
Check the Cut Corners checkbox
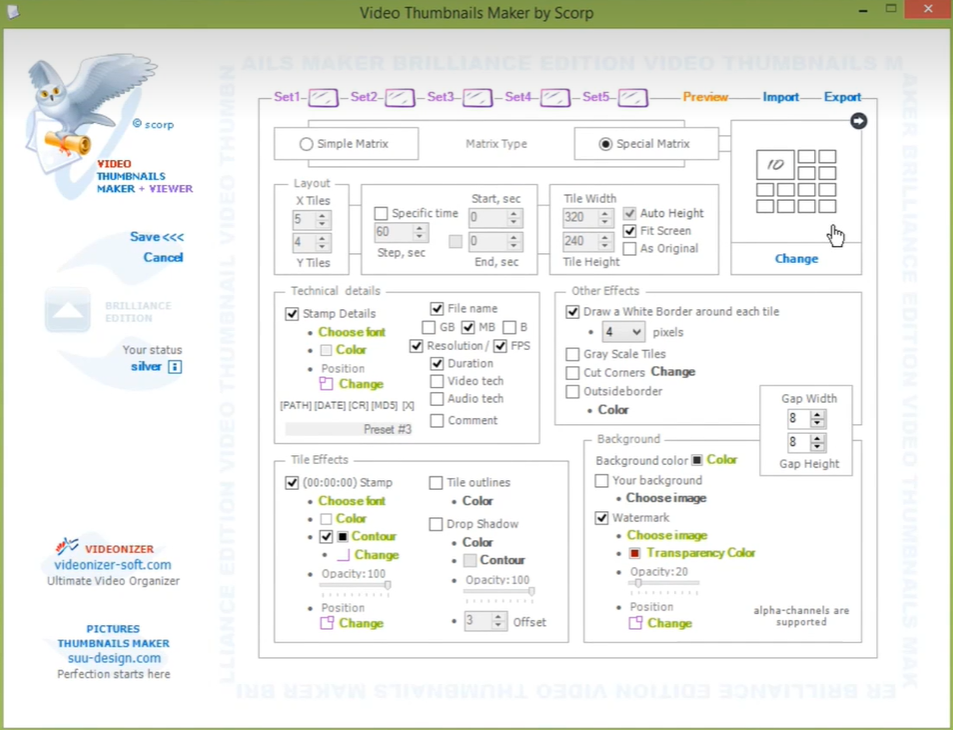tap(572, 373)
